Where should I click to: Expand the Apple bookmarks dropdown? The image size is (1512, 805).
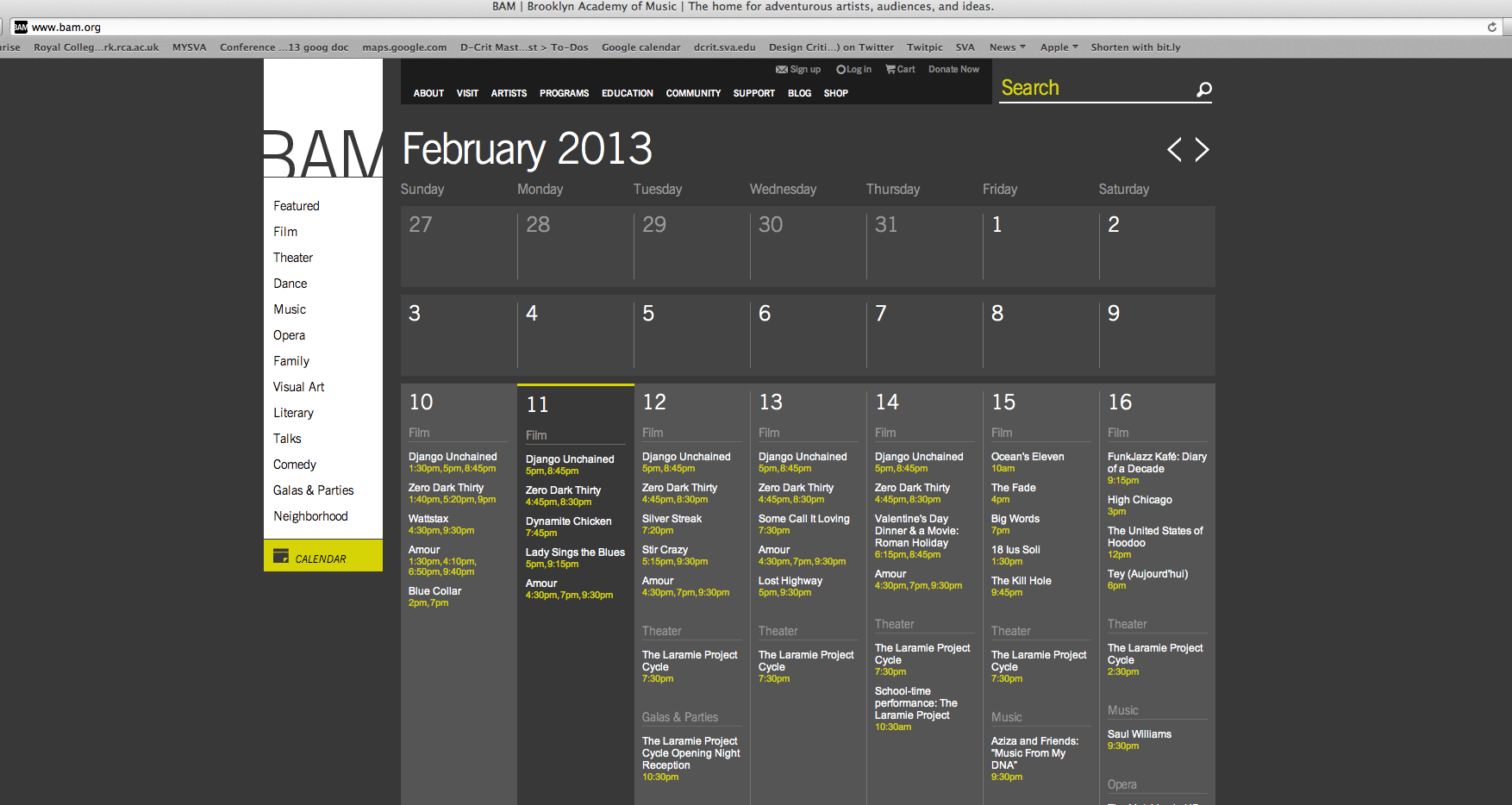click(1059, 47)
